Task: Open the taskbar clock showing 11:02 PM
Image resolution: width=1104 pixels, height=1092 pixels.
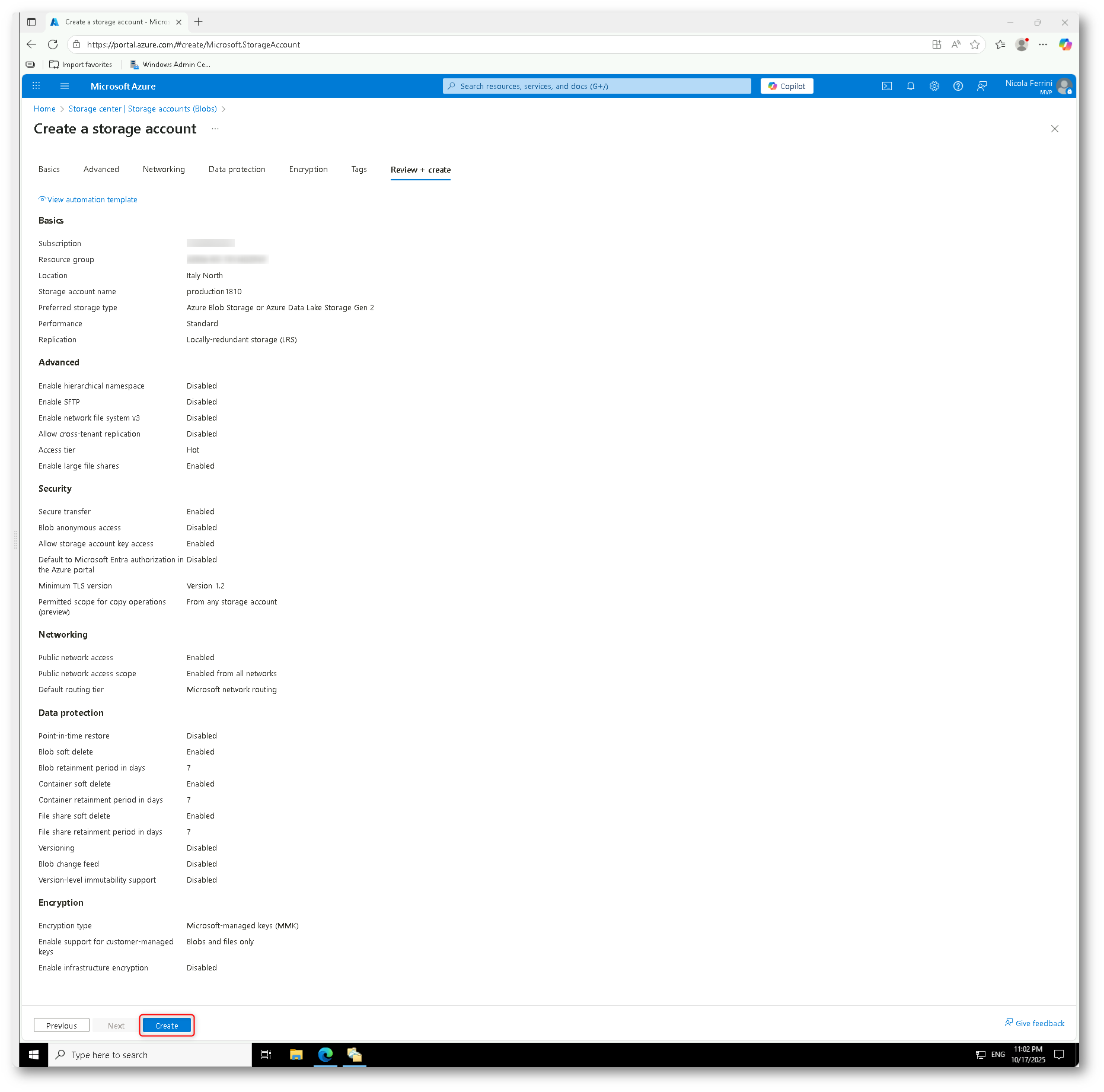Action: [x=1028, y=1055]
